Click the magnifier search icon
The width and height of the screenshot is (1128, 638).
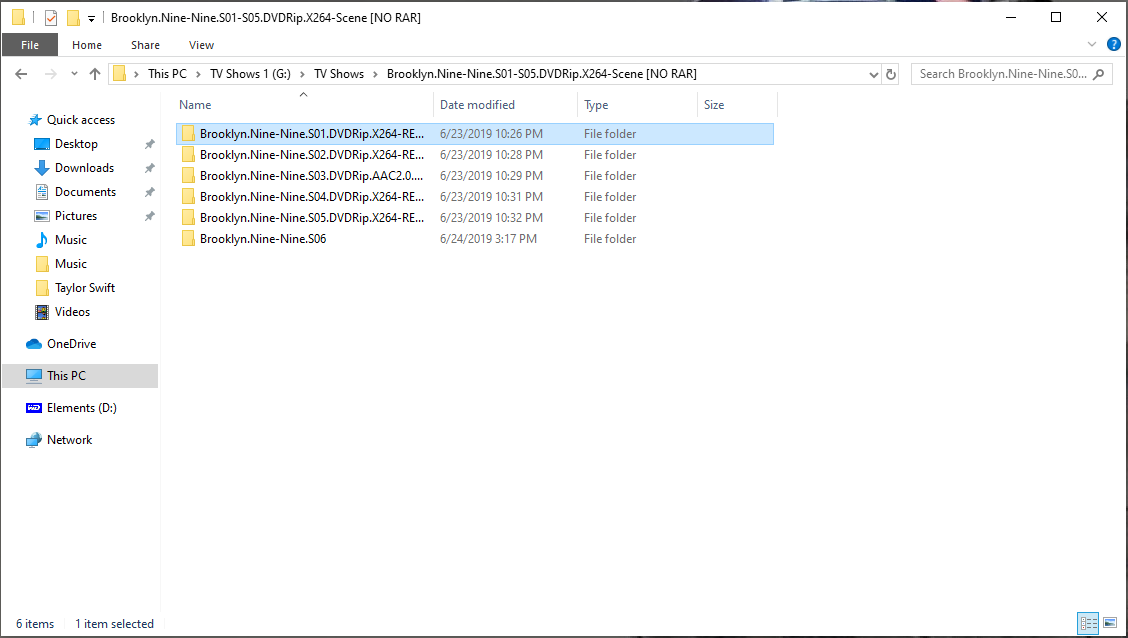tap(1099, 73)
